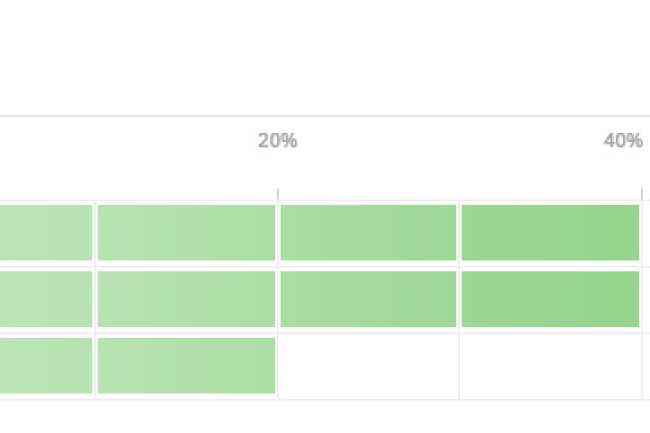Click first row's empty cell beyond 40%
650x433 pixels.
[646, 233]
